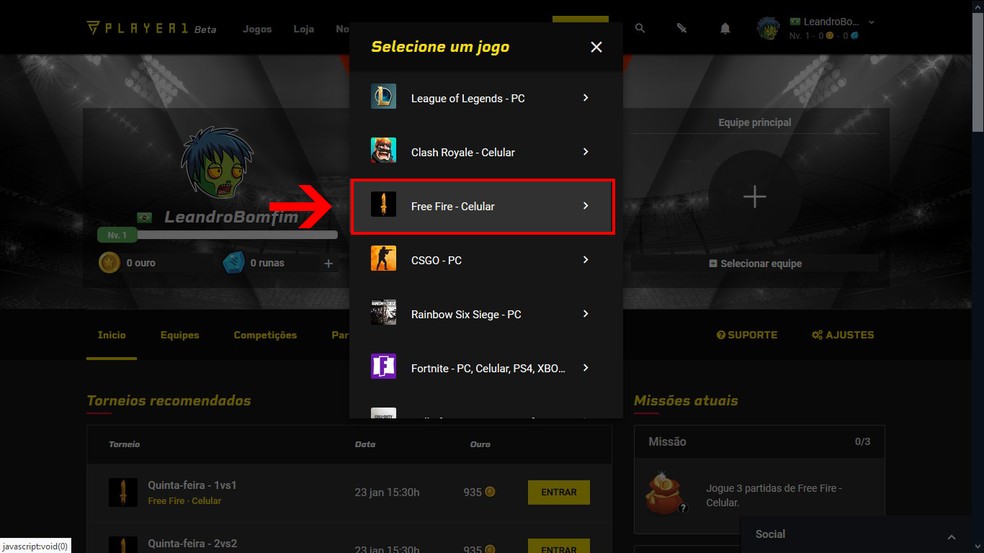
Task: Click Free Fire icon in 1vs1 row
Action: [x=123, y=492]
